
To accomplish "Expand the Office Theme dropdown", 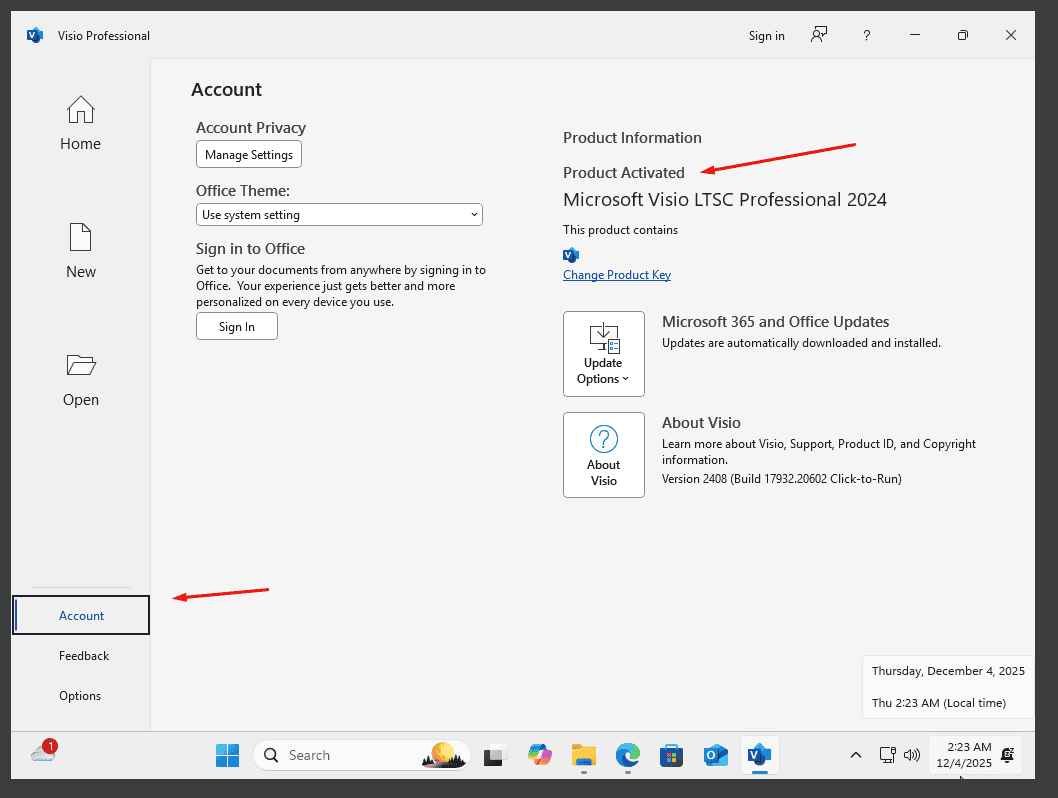I will 339,215.
